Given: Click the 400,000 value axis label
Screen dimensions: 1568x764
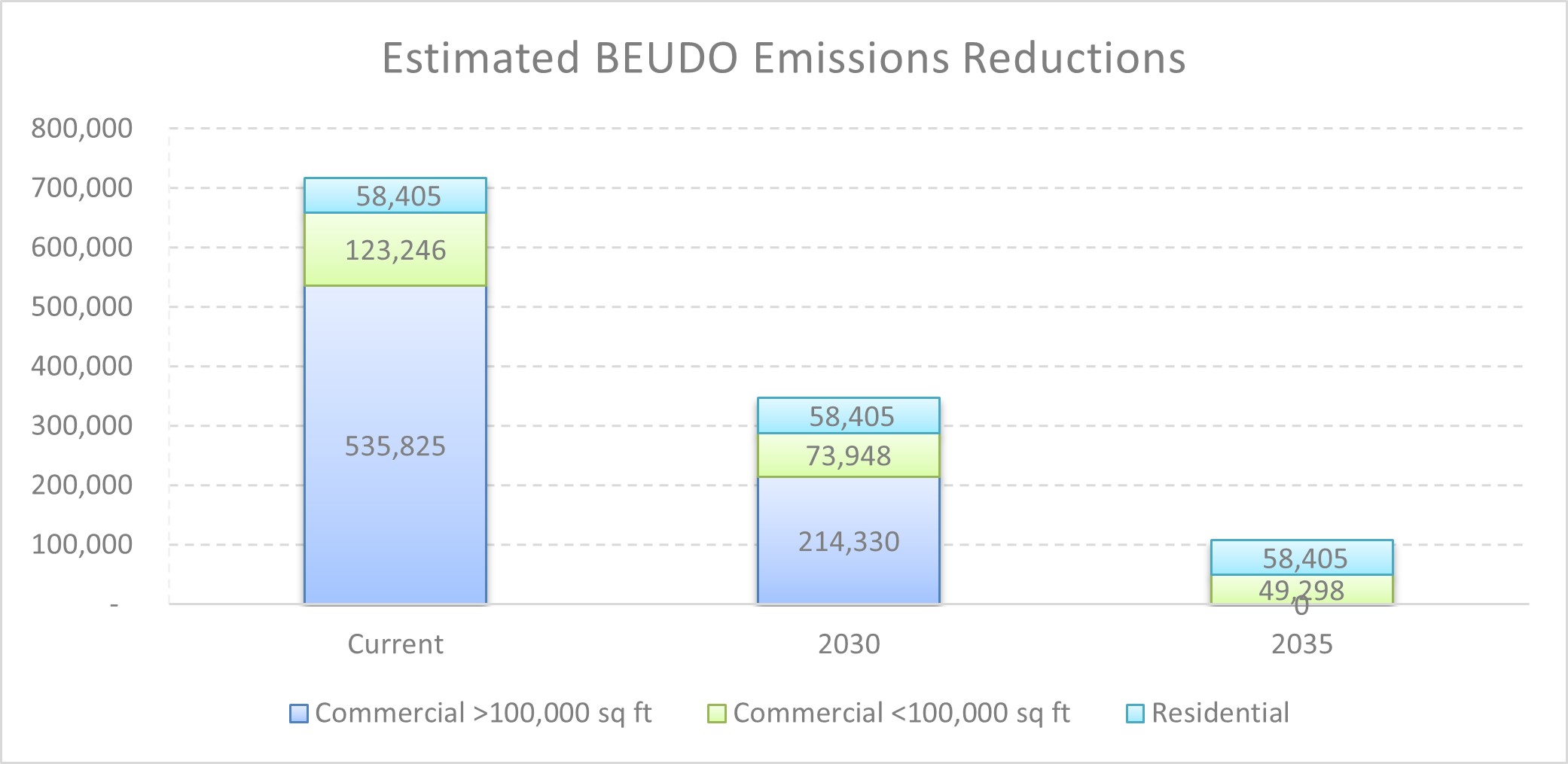Looking at the screenshot, I should pyautogui.click(x=81, y=367).
